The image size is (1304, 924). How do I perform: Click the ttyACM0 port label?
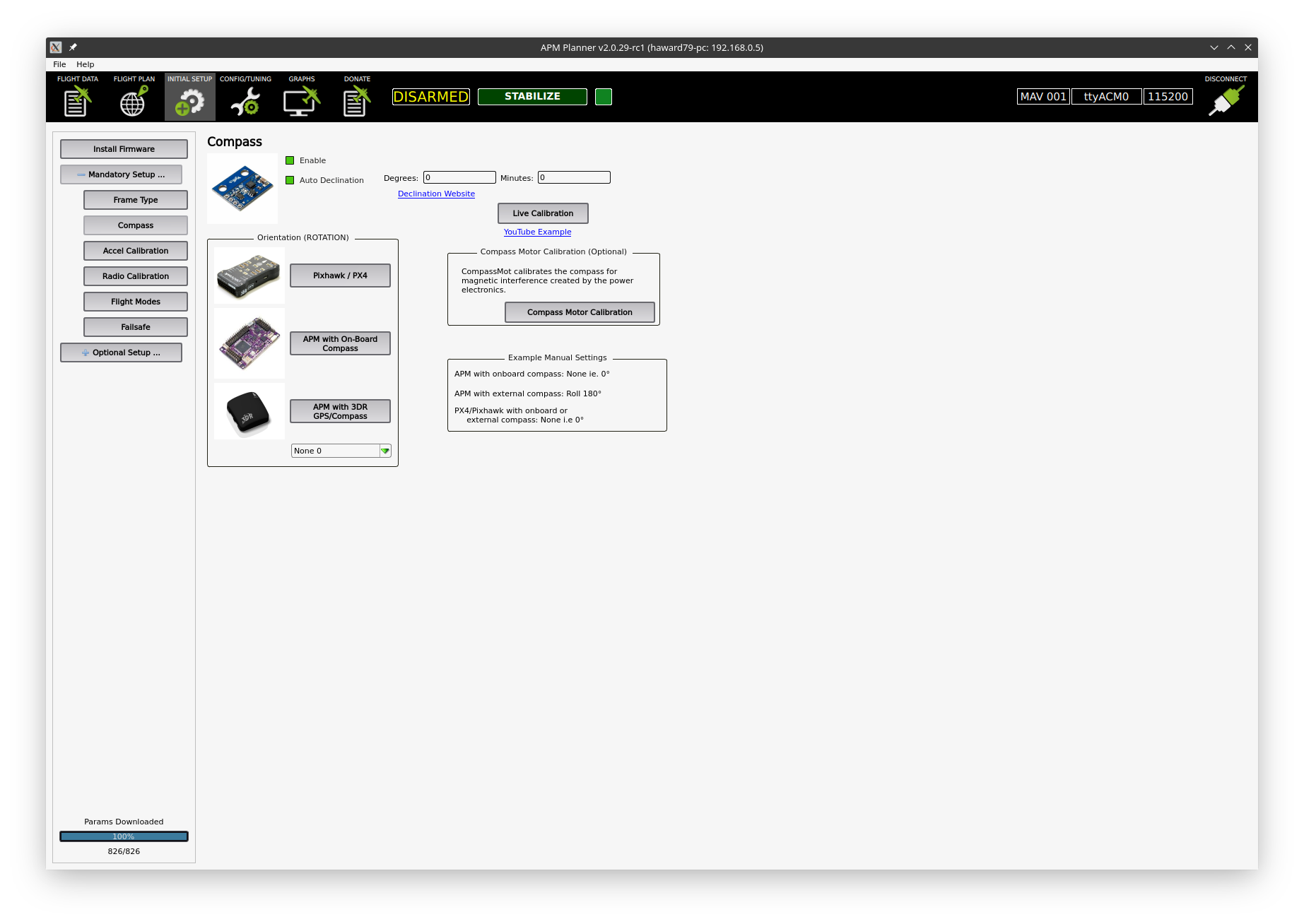[1106, 97]
